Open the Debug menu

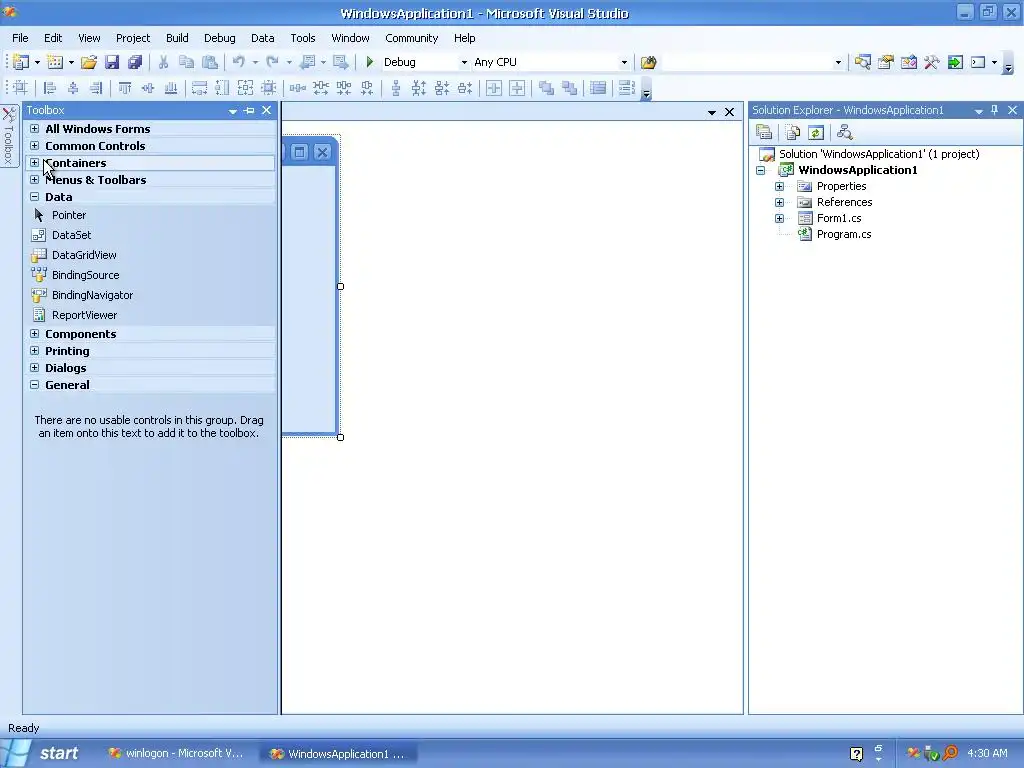(219, 38)
